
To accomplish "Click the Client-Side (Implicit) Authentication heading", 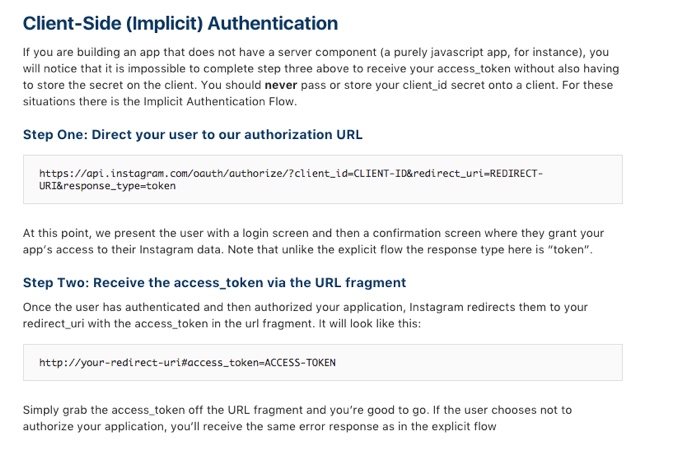I will tap(180, 22).
